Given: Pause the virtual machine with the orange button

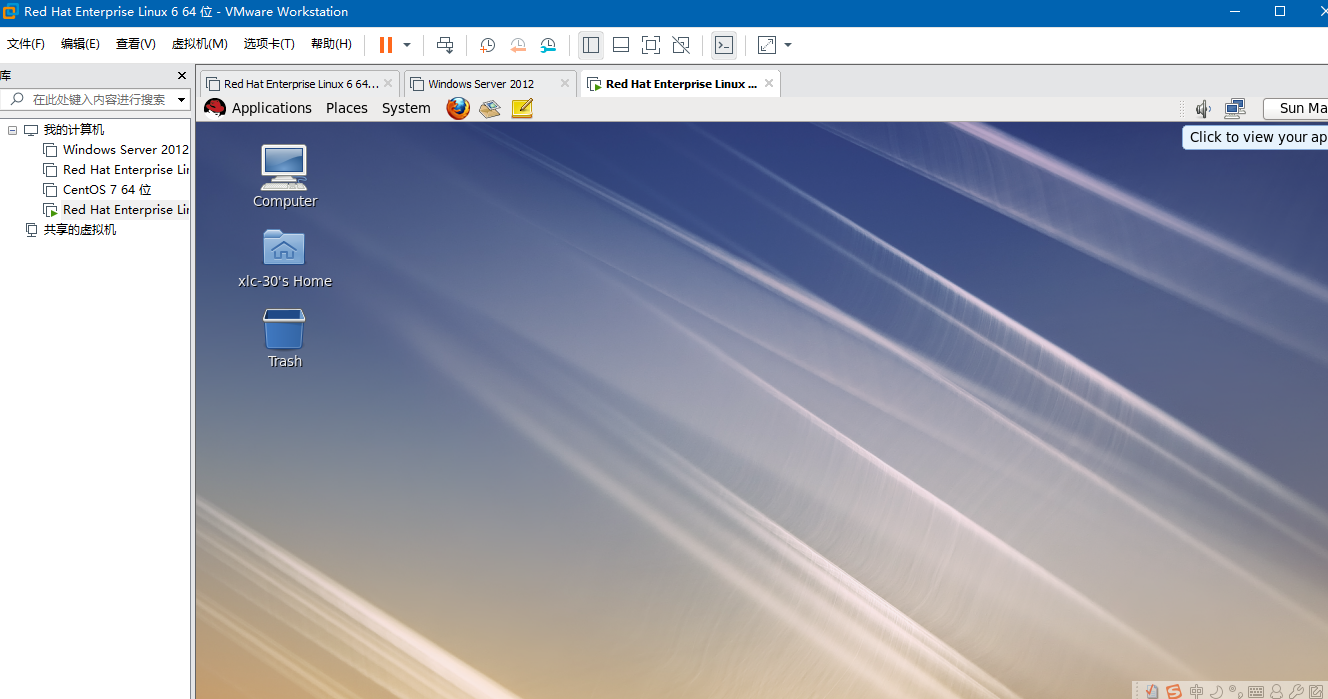Looking at the screenshot, I should click(x=385, y=45).
